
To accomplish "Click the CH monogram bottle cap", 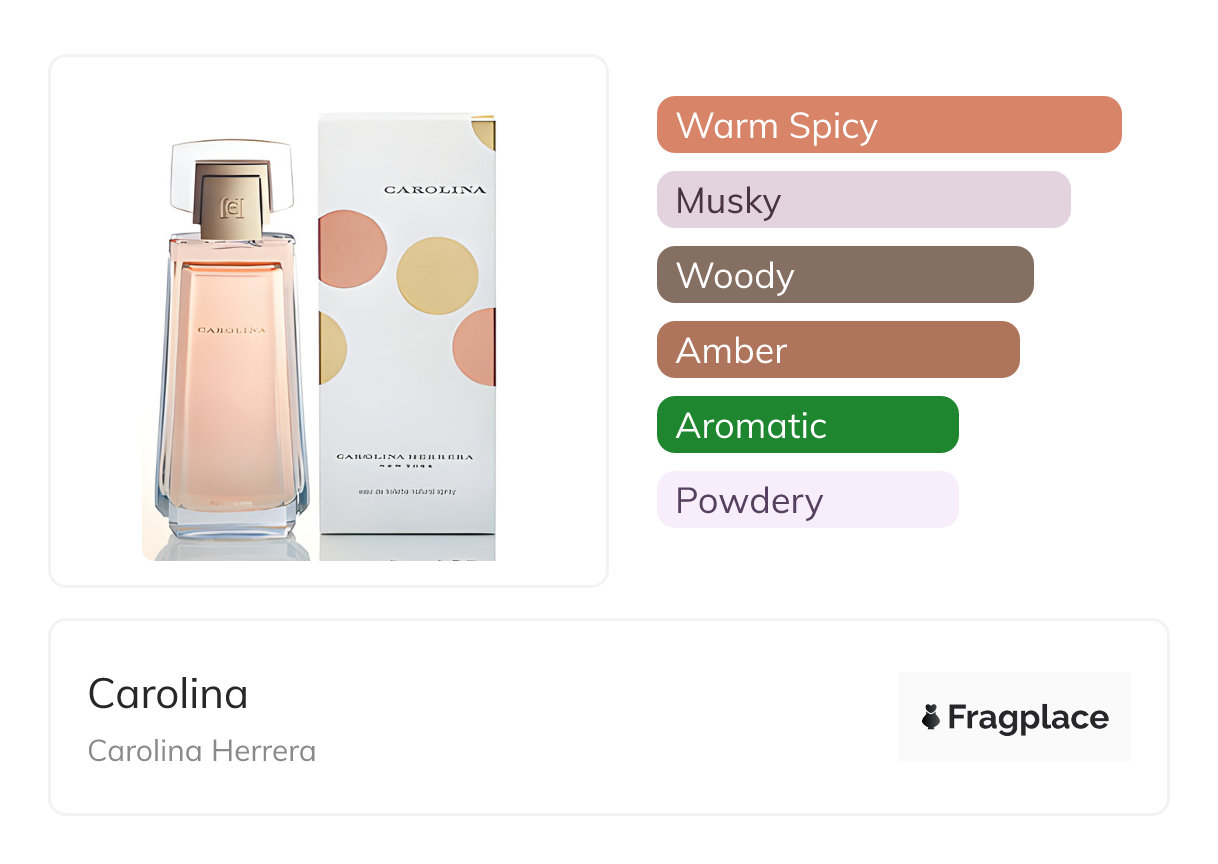I will point(232,202).
